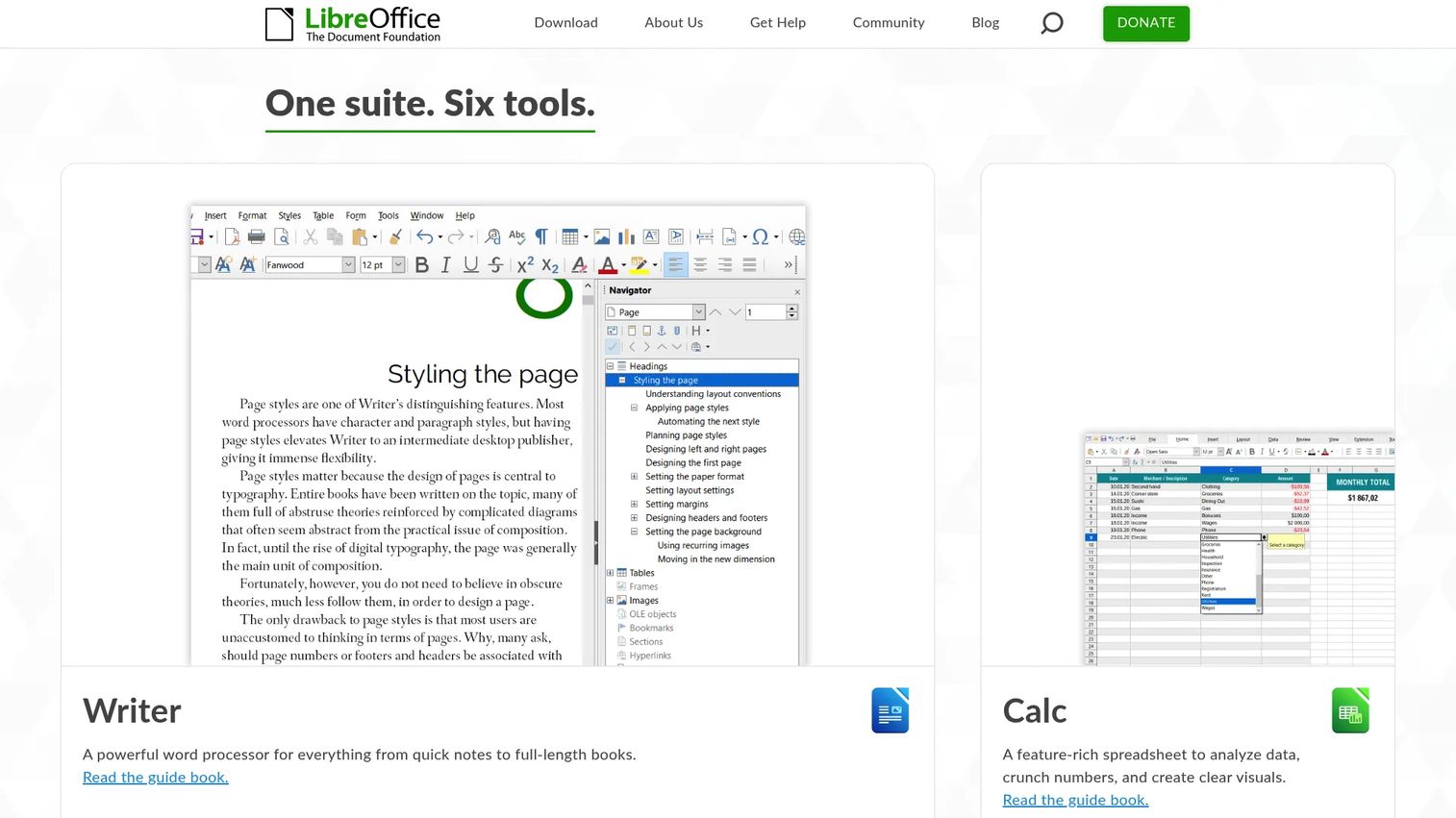
Task: Click the green DONATE button
Action: point(1146,23)
